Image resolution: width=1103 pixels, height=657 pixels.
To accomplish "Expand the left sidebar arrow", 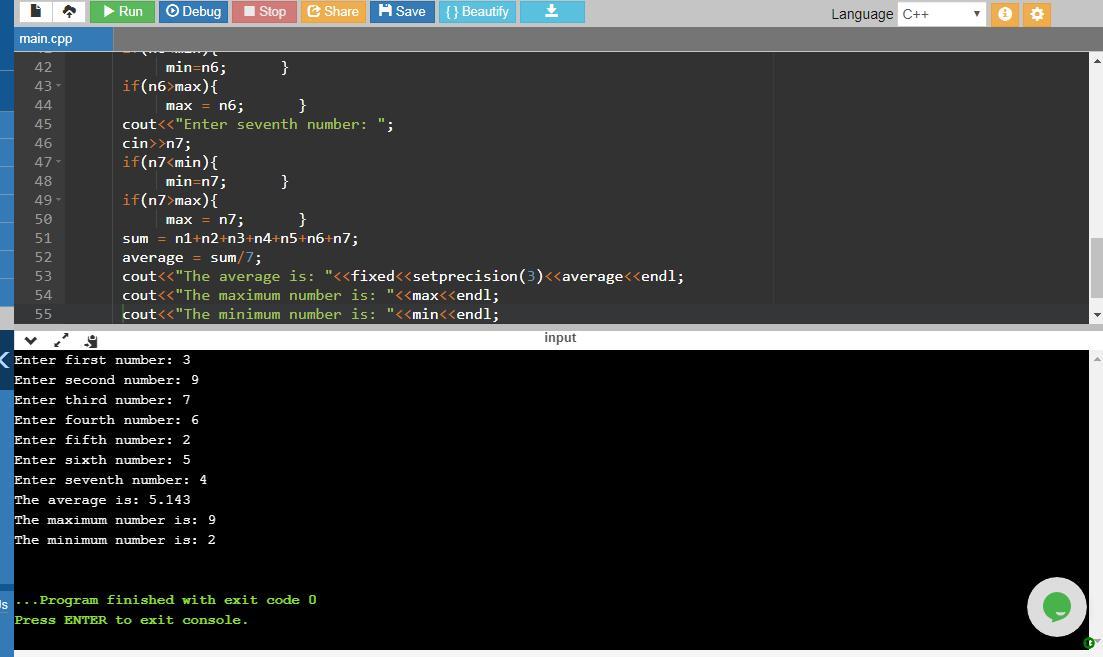I will [5, 361].
